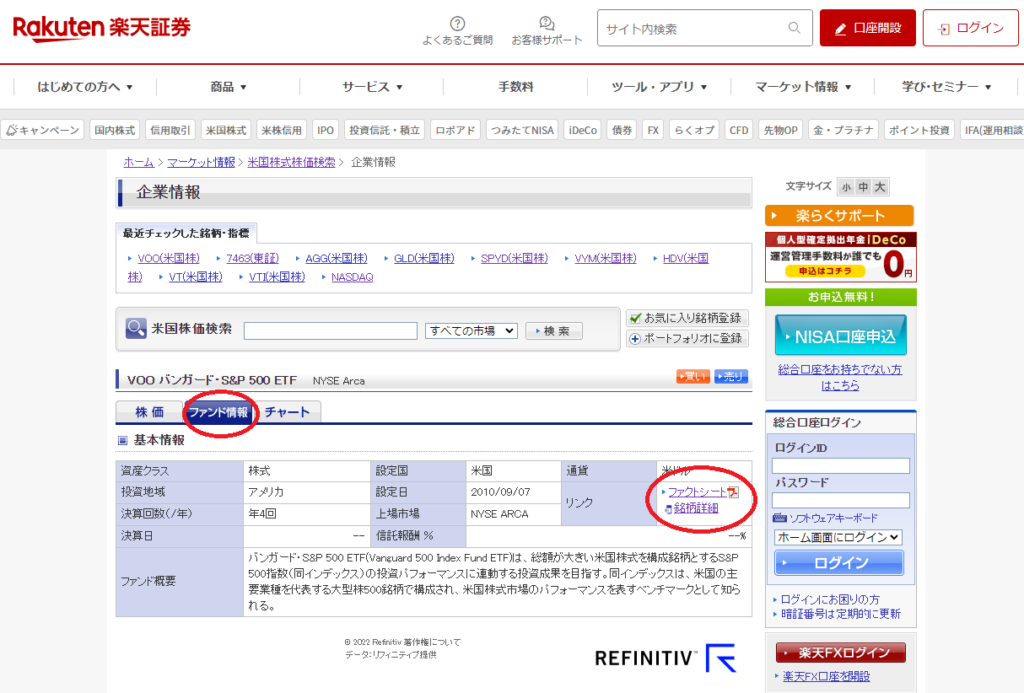Open the ホーム breadcrumb link
The height and width of the screenshot is (693, 1024).
(x=138, y=162)
